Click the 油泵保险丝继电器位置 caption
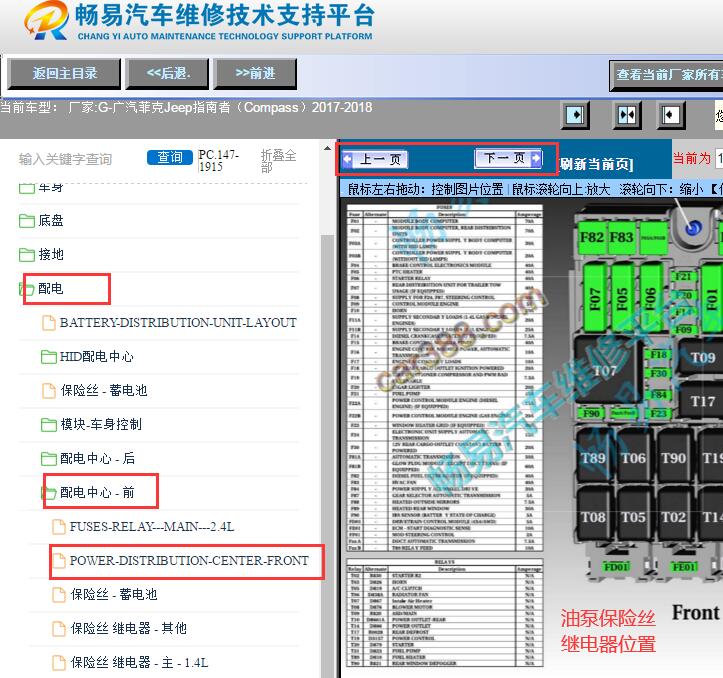This screenshot has width=723, height=678. pos(608,631)
